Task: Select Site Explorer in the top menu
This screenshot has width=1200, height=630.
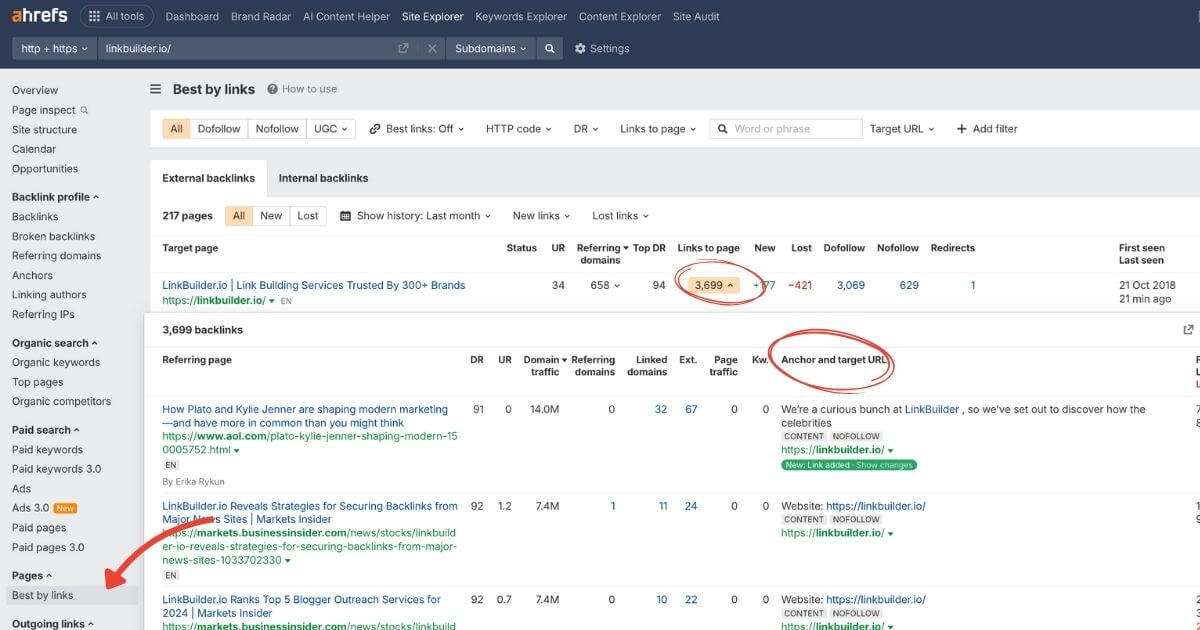Action: click(x=433, y=16)
